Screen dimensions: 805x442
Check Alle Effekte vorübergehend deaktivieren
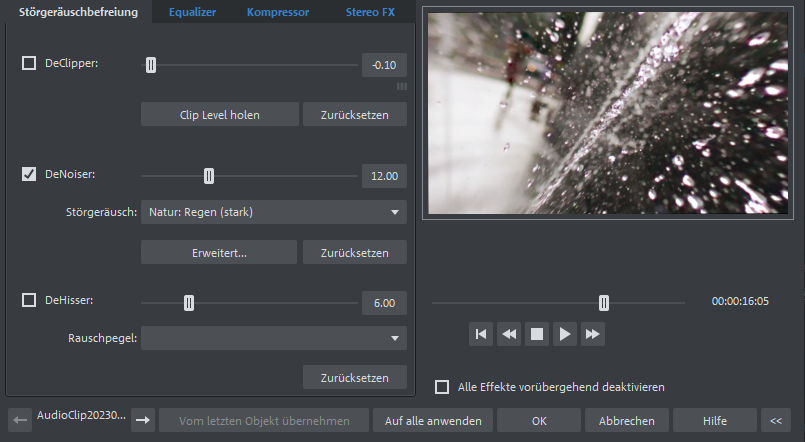click(x=442, y=387)
